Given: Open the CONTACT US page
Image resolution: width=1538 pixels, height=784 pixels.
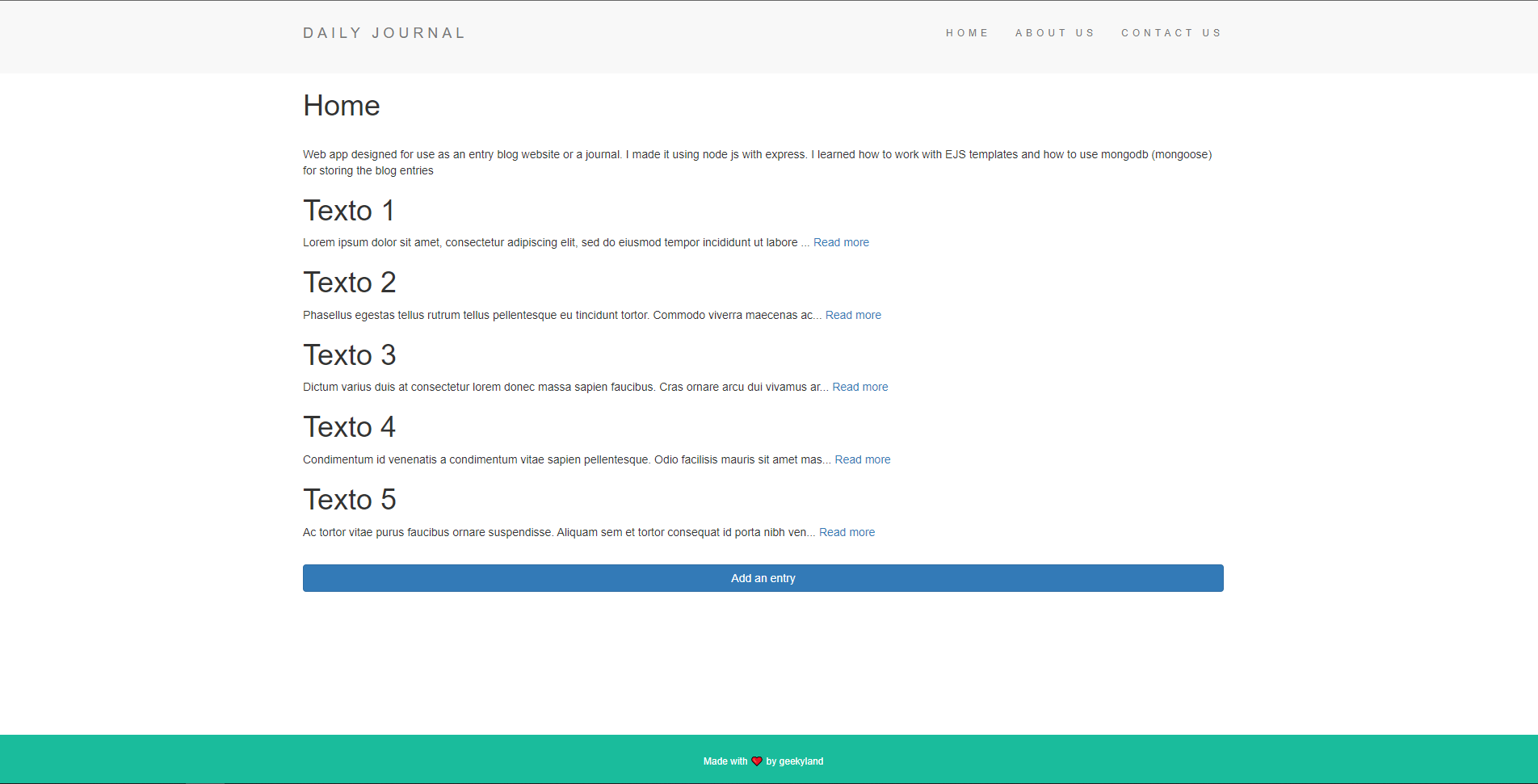Looking at the screenshot, I should click(x=1171, y=33).
